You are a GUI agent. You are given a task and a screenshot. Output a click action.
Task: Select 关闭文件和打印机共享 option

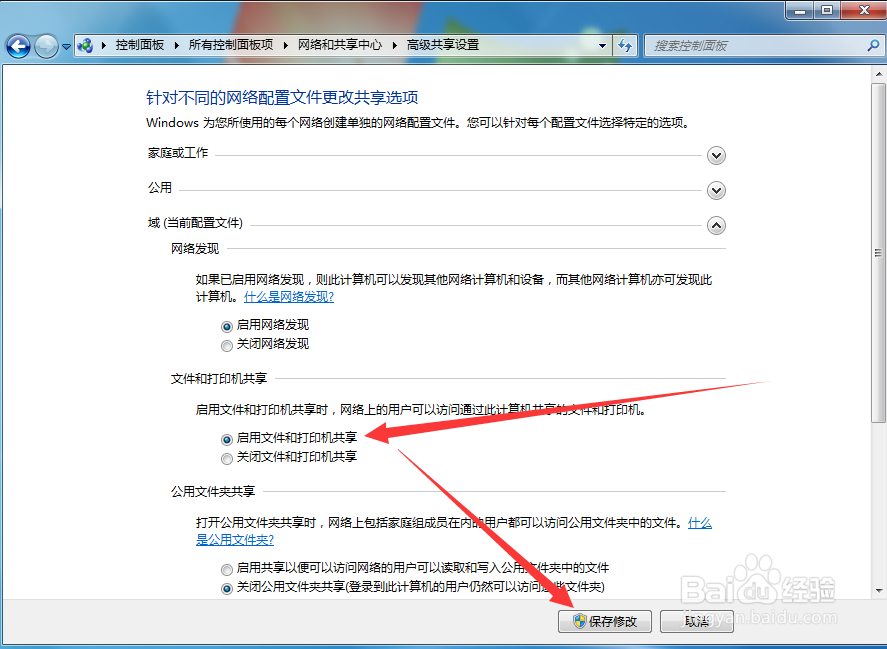coord(227,458)
